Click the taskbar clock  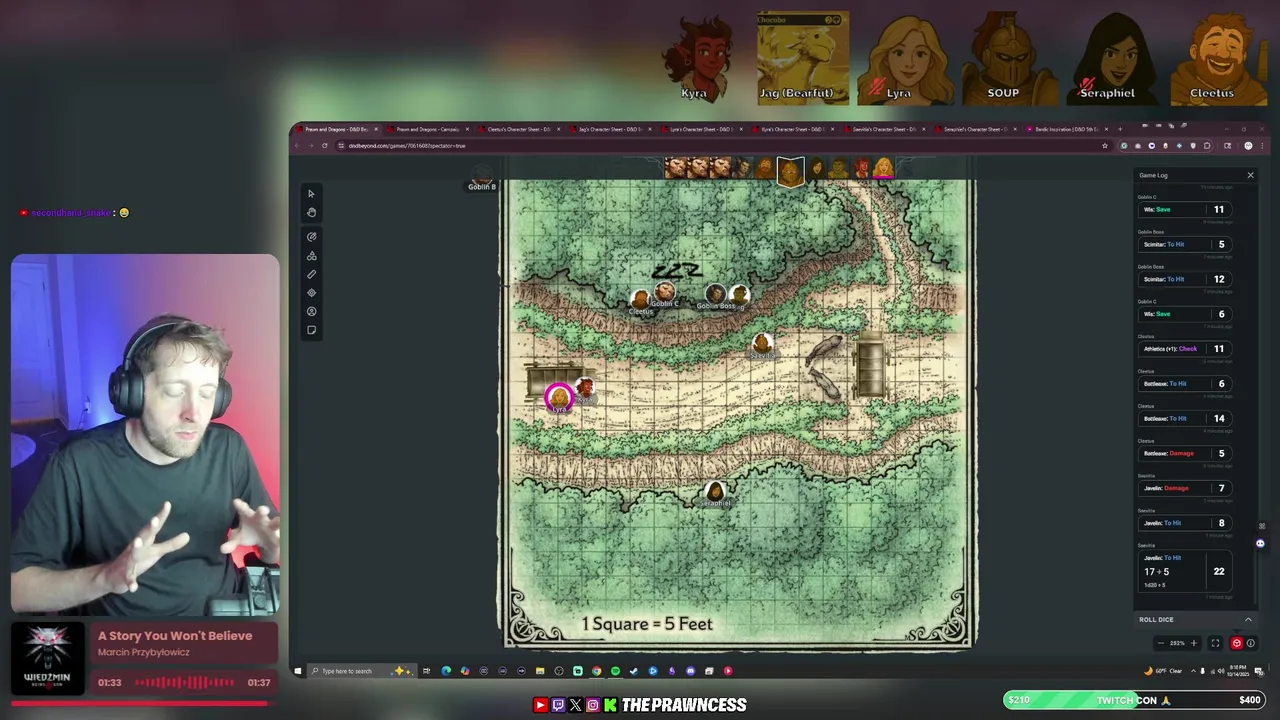[1240, 671]
